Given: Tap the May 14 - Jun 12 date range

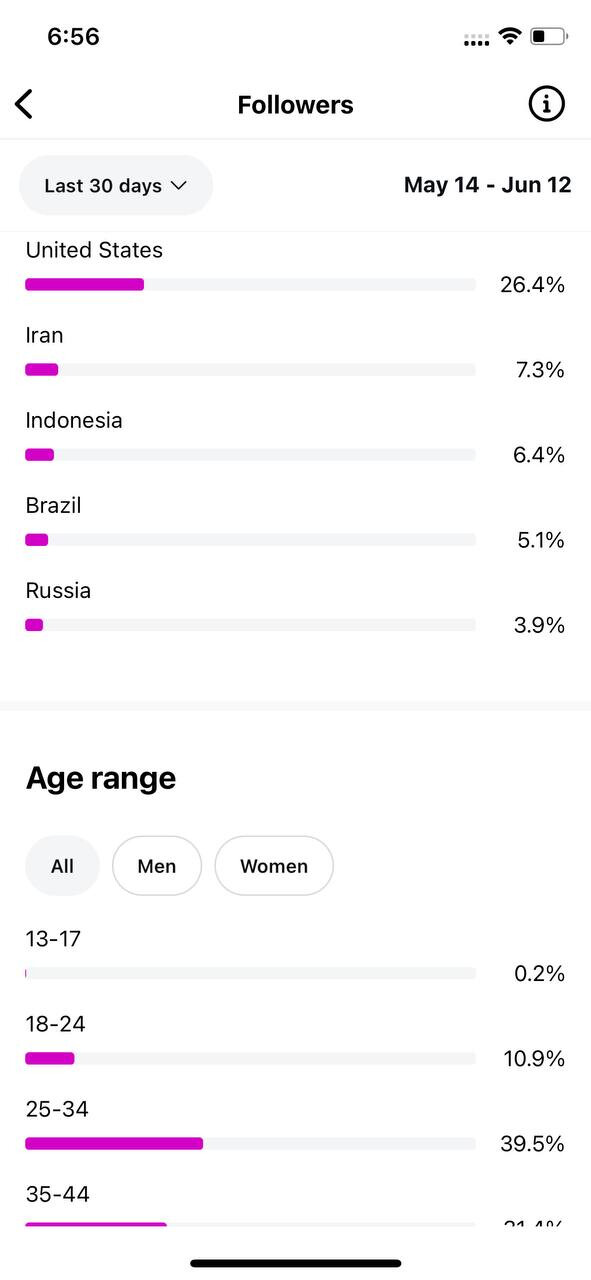Looking at the screenshot, I should pyautogui.click(x=488, y=185).
